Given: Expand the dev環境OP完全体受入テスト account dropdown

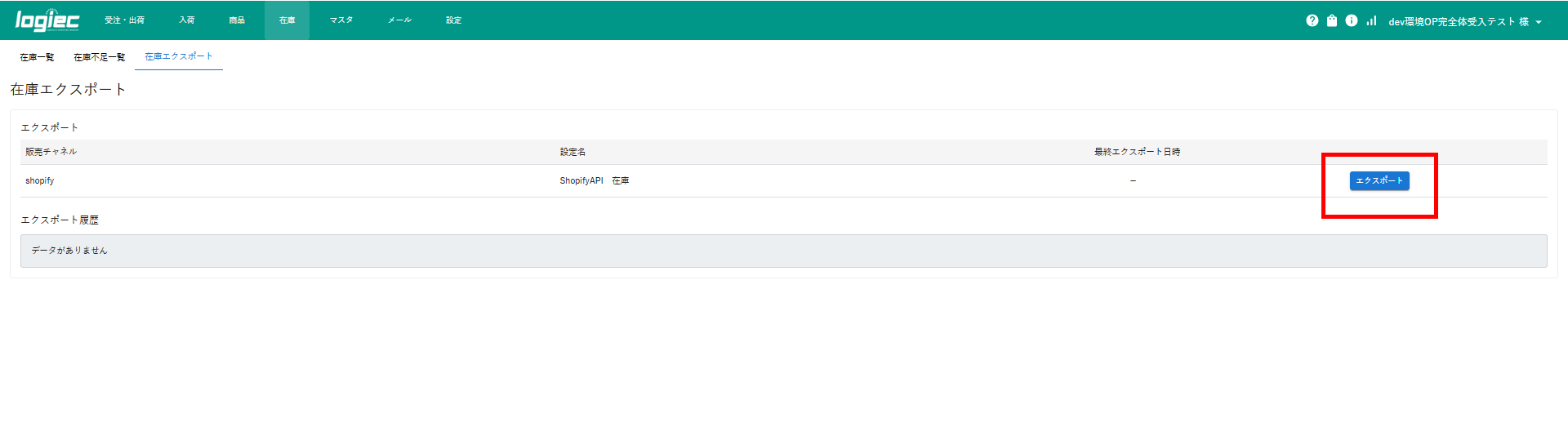Looking at the screenshot, I should tap(1465, 22).
